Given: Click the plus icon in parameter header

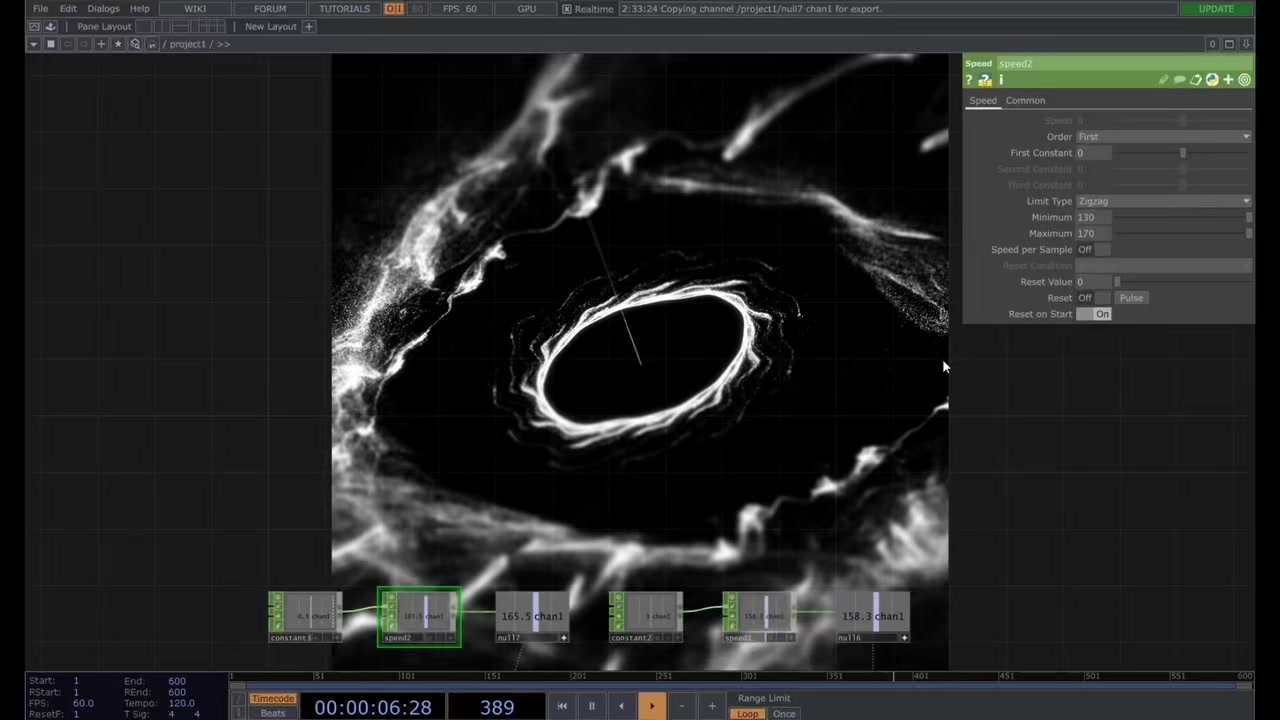Looking at the screenshot, I should 1228,80.
